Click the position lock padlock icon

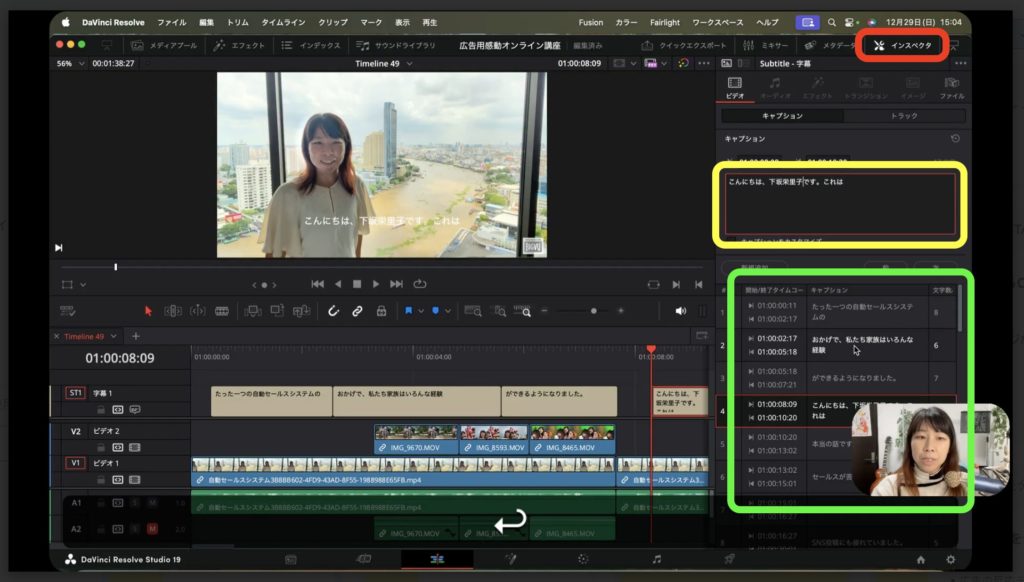click(x=381, y=311)
